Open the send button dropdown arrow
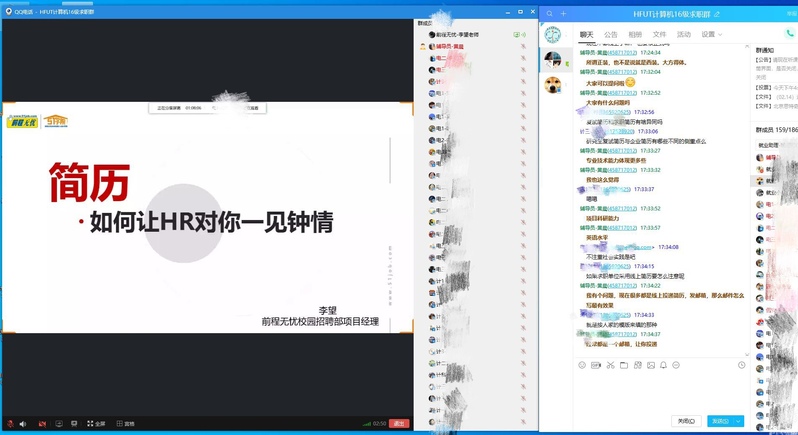Screen dimensions: 798x435 [737, 421]
